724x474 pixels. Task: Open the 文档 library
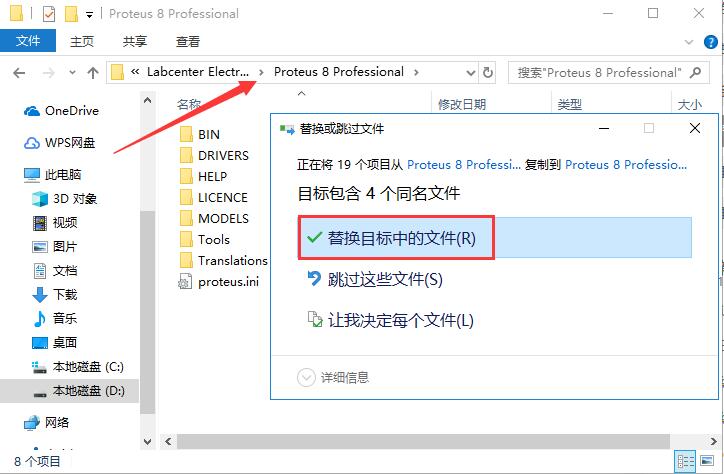point(55,270)
